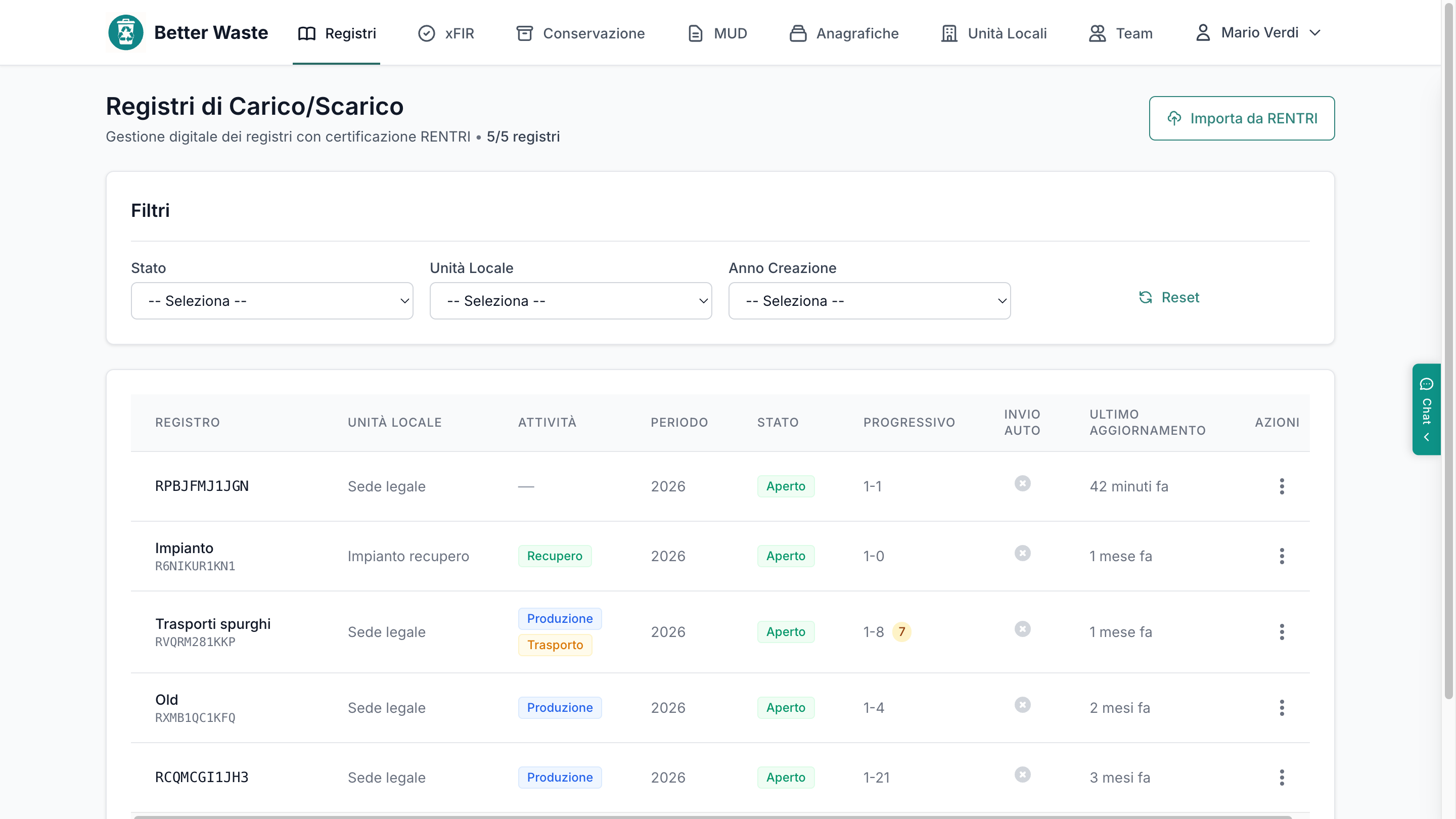Viewport: 1456px width, 819px height.
Task: Expand the Anno Creazione filter dropdown
Action: pos(870,301)
